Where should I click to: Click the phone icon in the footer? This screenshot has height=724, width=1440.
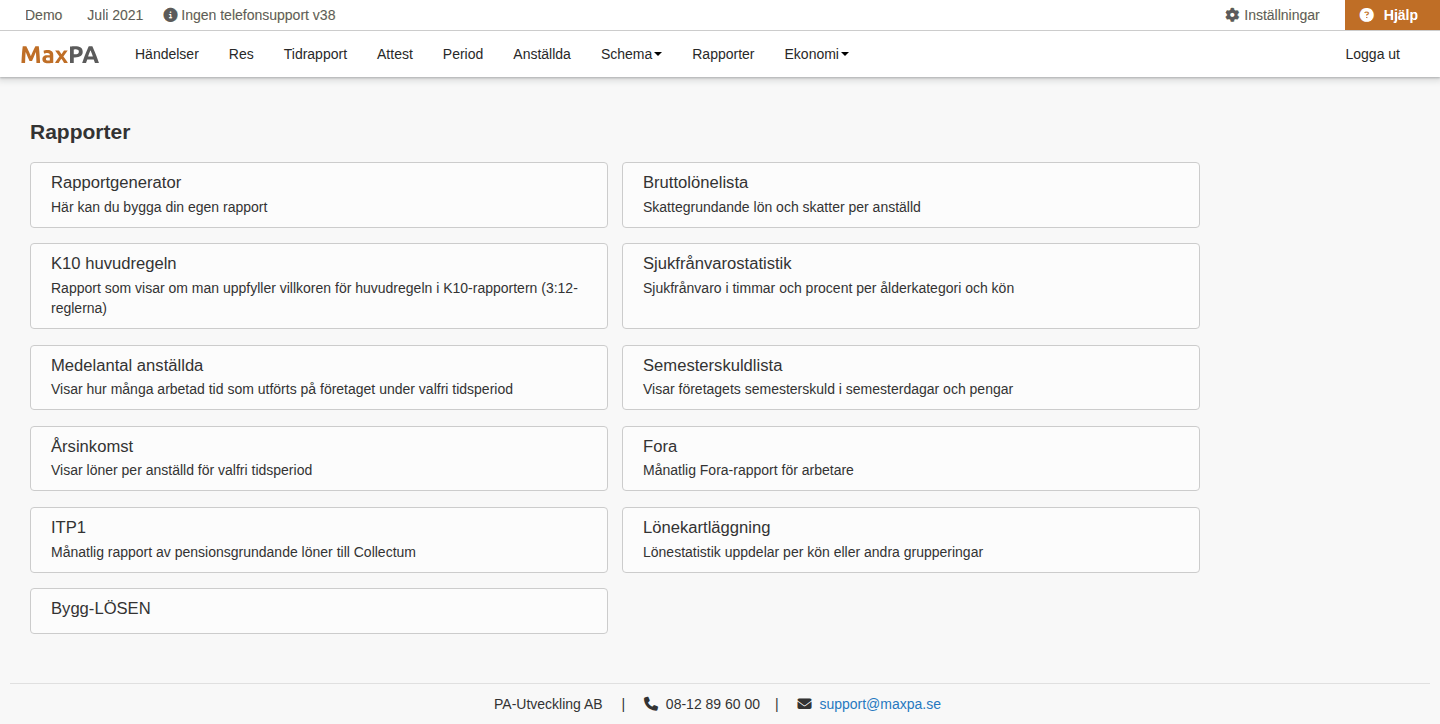click(651, 704)
